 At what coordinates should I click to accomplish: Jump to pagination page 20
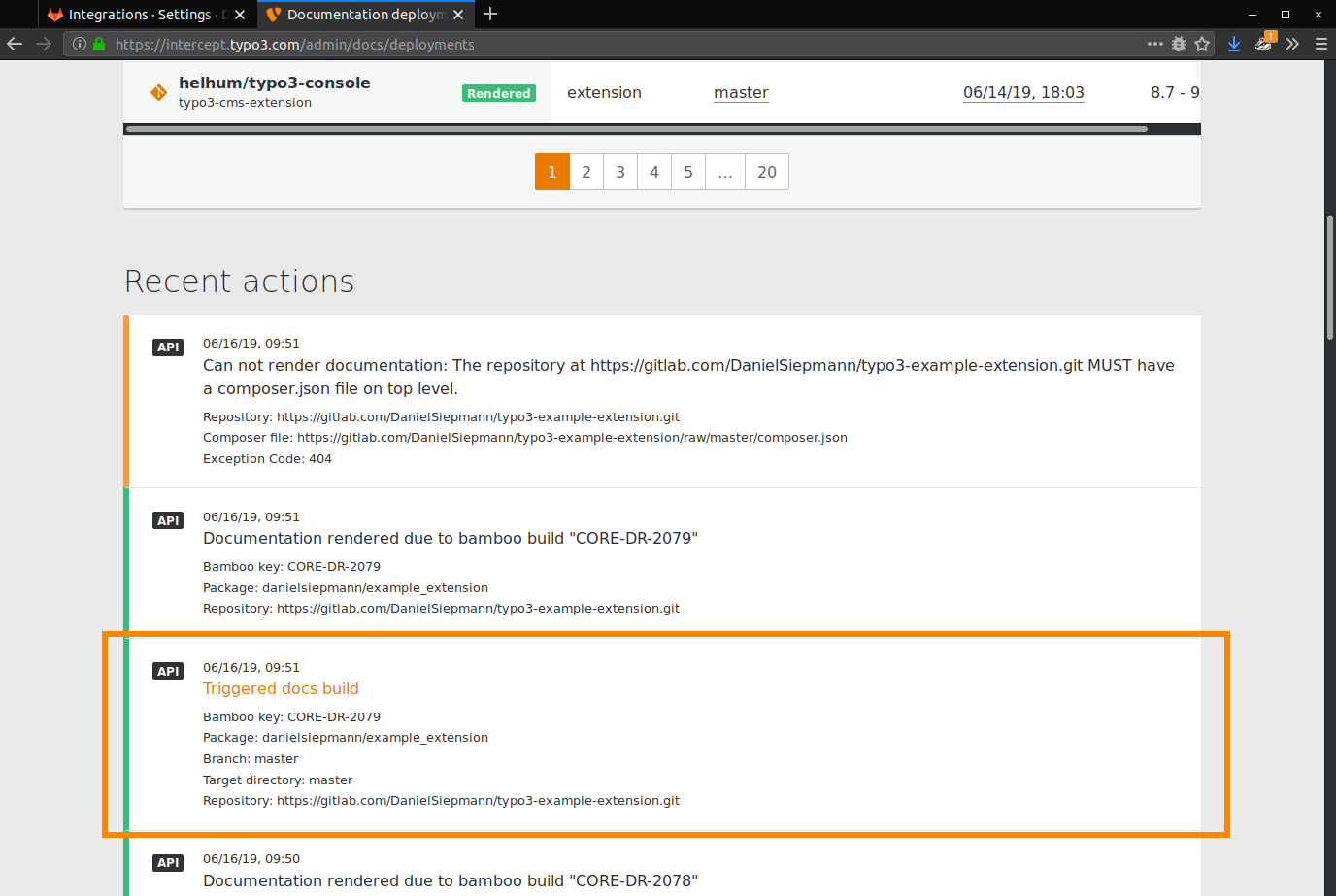tap(767, 172)
